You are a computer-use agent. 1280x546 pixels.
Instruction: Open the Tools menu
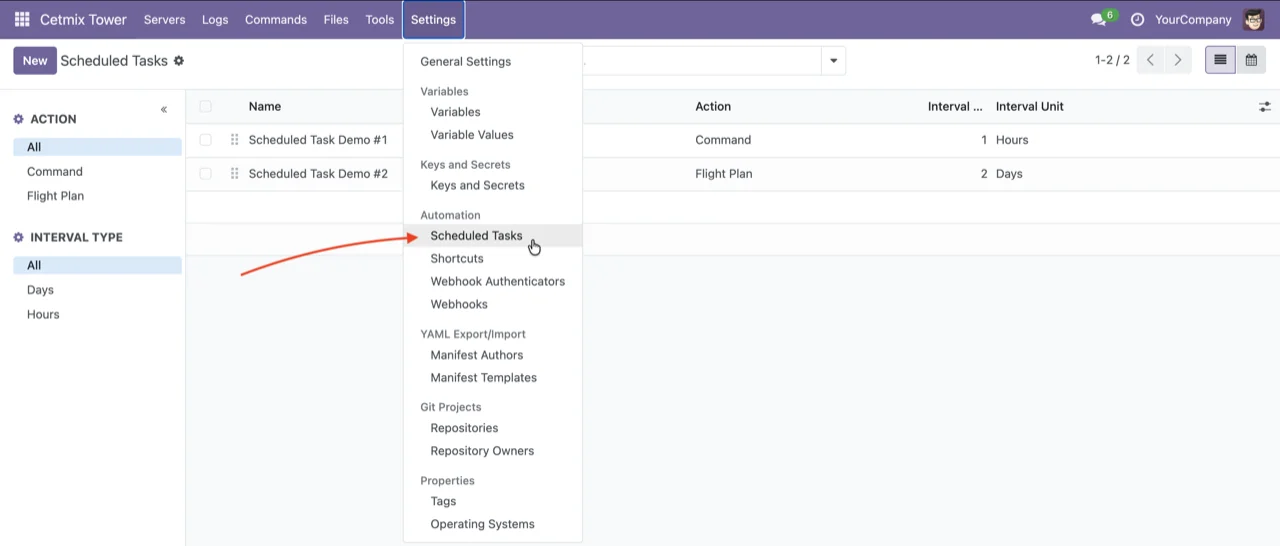(x=380, y=19)
